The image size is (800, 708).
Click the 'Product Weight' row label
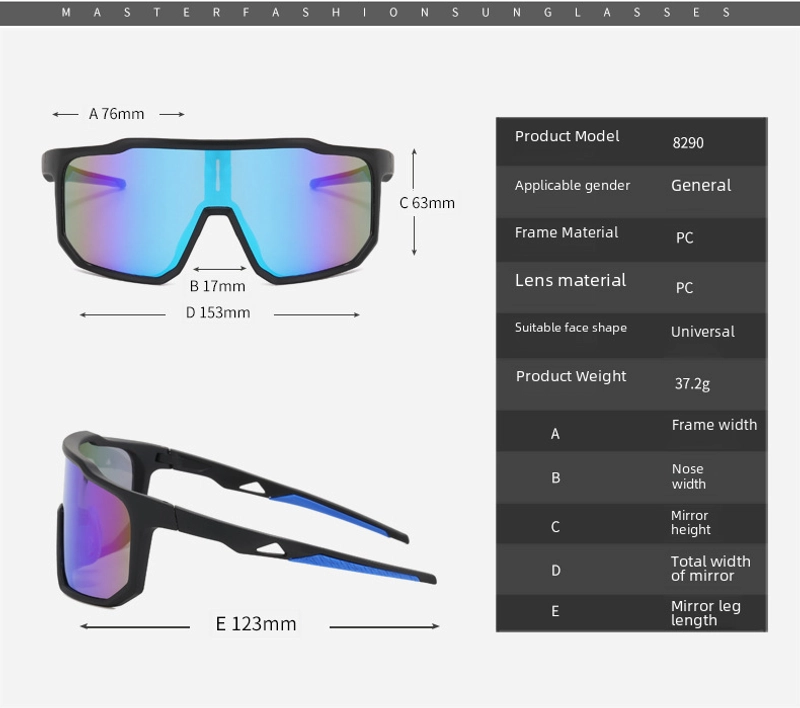click(571, 377)
